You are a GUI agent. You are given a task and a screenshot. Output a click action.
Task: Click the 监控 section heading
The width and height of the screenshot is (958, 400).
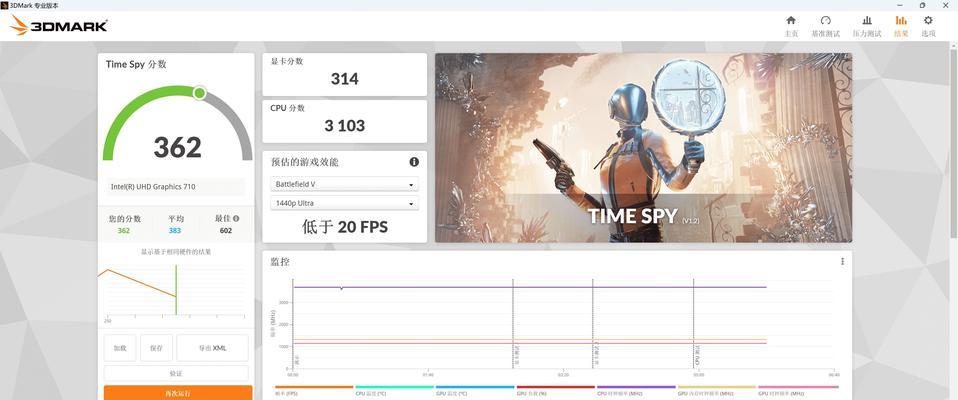pyautogui.click(x=280, y=261)
